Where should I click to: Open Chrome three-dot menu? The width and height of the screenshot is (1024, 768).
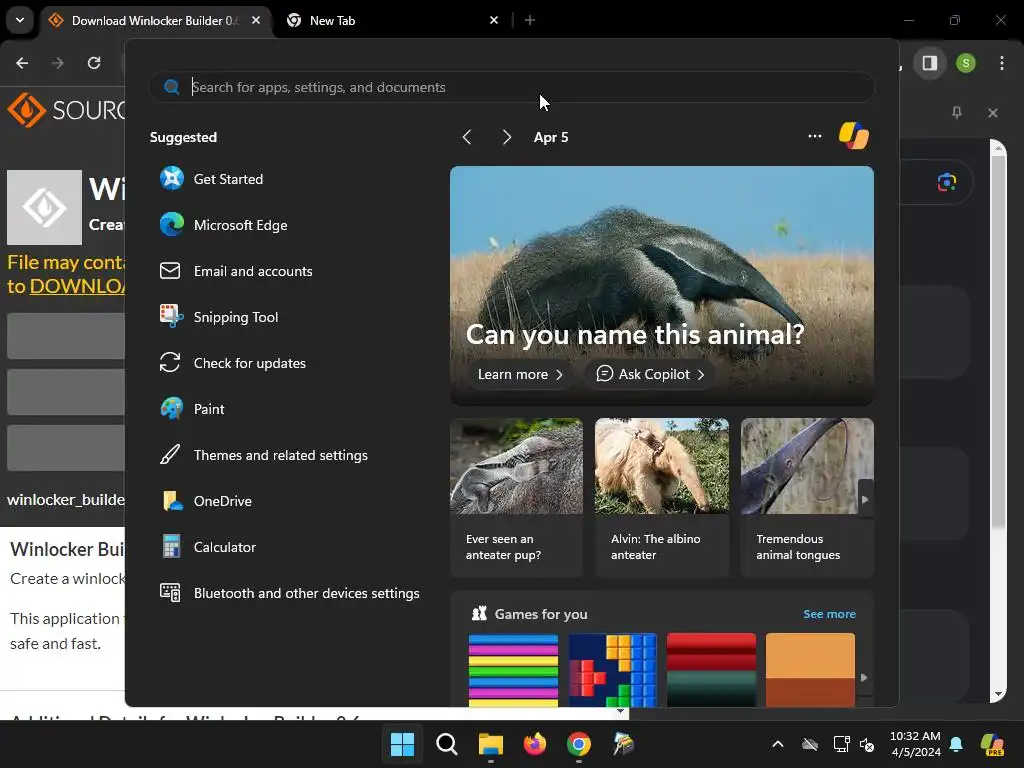click(x=1002, y=63)
